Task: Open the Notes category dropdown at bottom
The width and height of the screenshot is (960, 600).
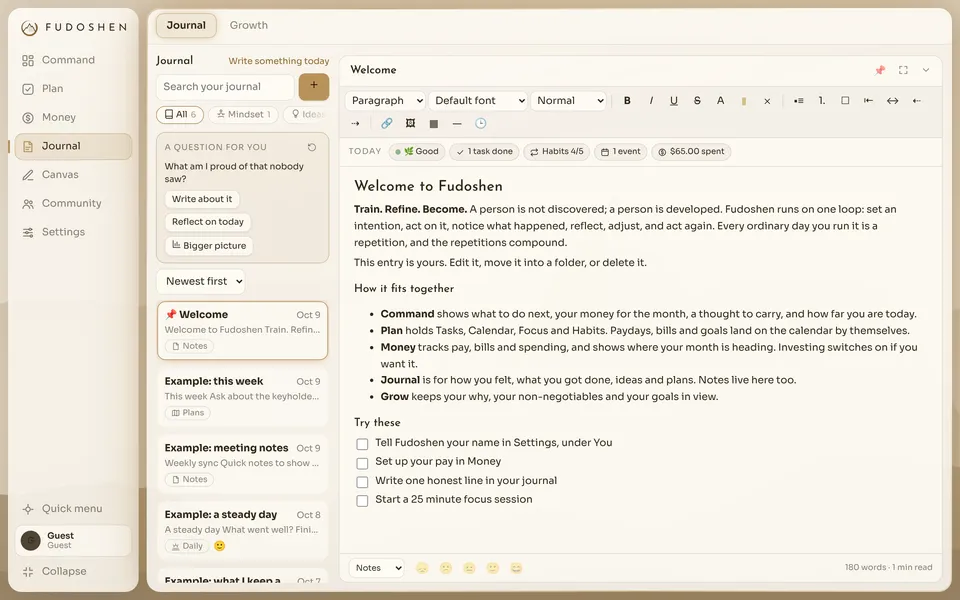Action: (x=377, y=568)
